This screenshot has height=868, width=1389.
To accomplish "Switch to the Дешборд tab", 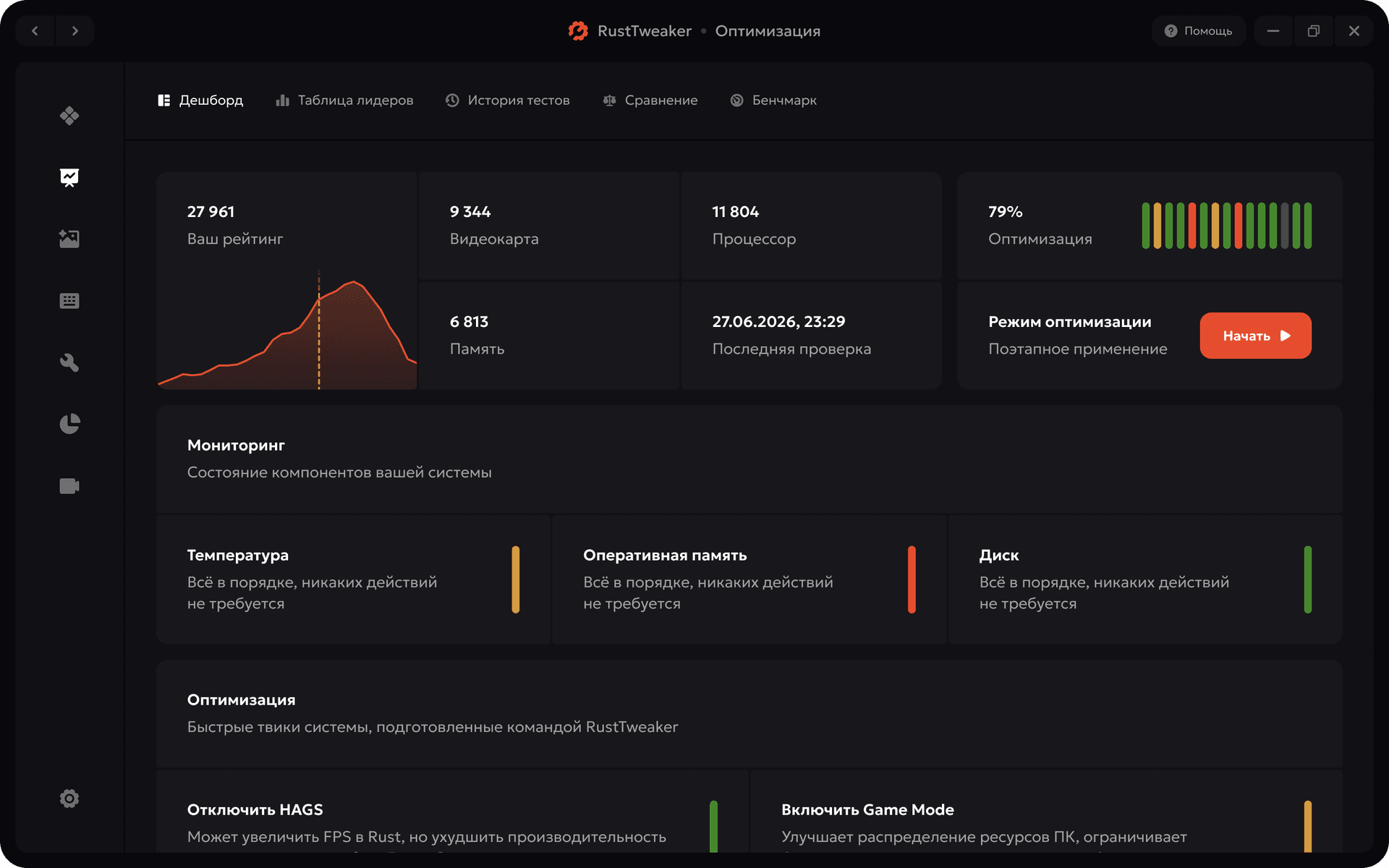I will (x=200, y=101).
